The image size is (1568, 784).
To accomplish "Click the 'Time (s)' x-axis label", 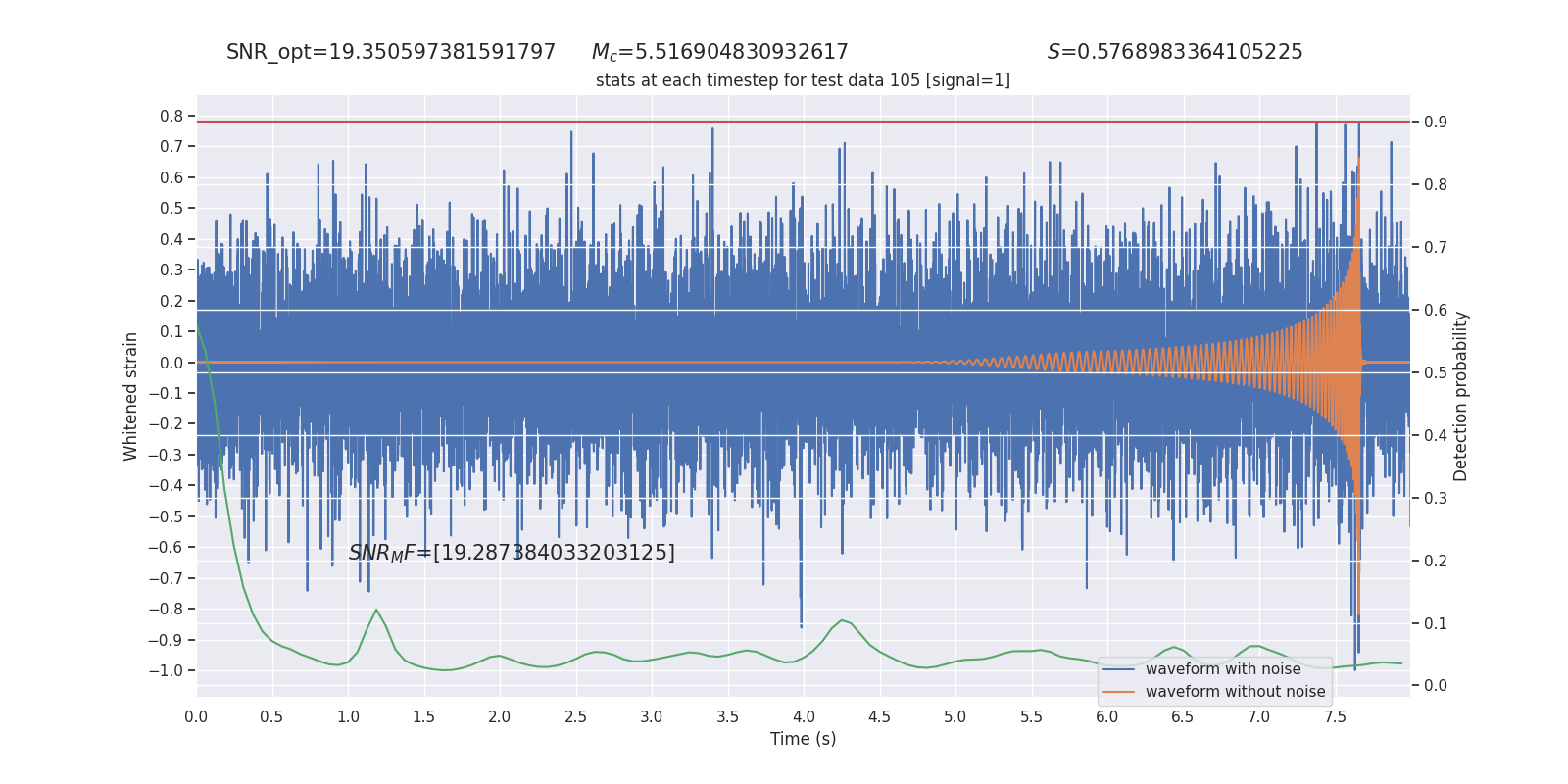I will click(x=803, y=739).
